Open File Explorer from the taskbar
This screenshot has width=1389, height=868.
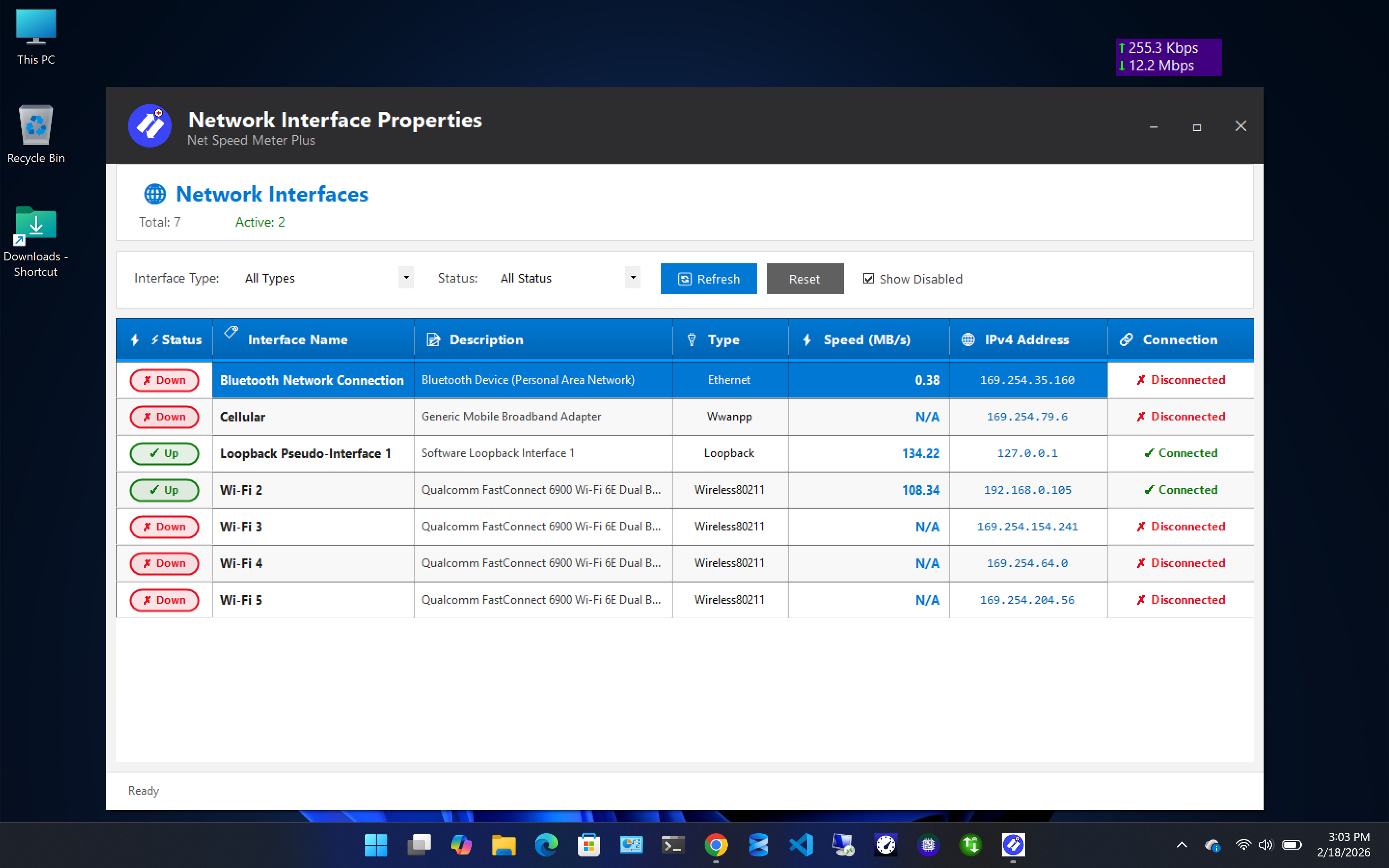click(504, 844)
